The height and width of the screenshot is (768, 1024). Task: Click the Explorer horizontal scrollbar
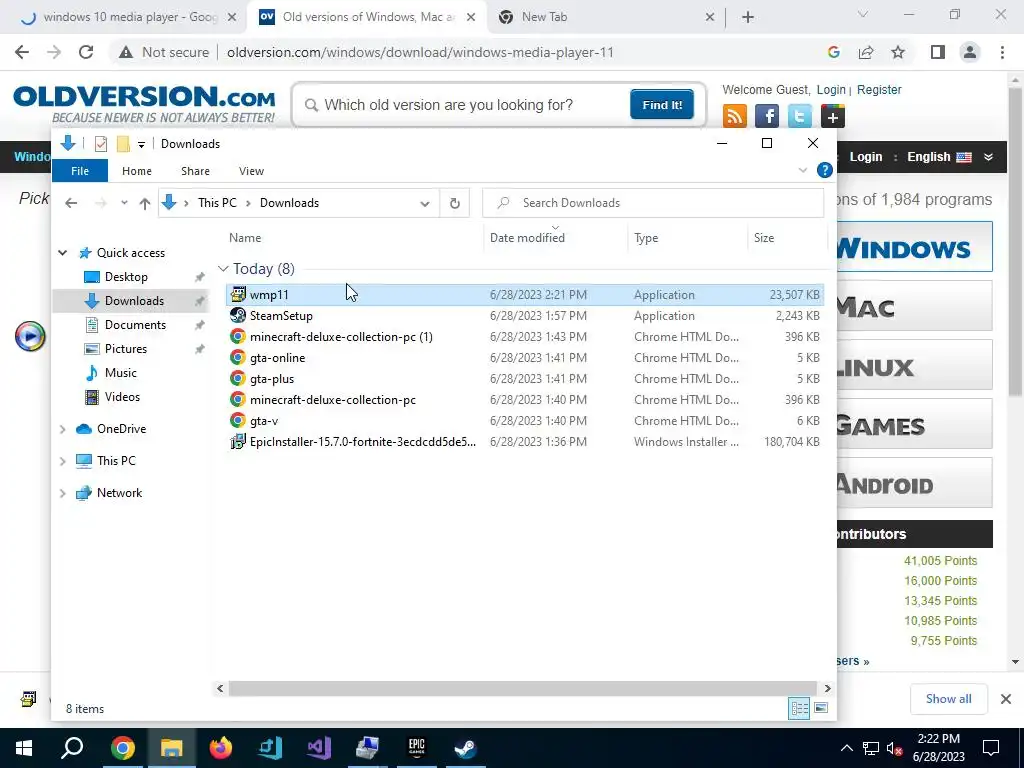coord(522,688)
